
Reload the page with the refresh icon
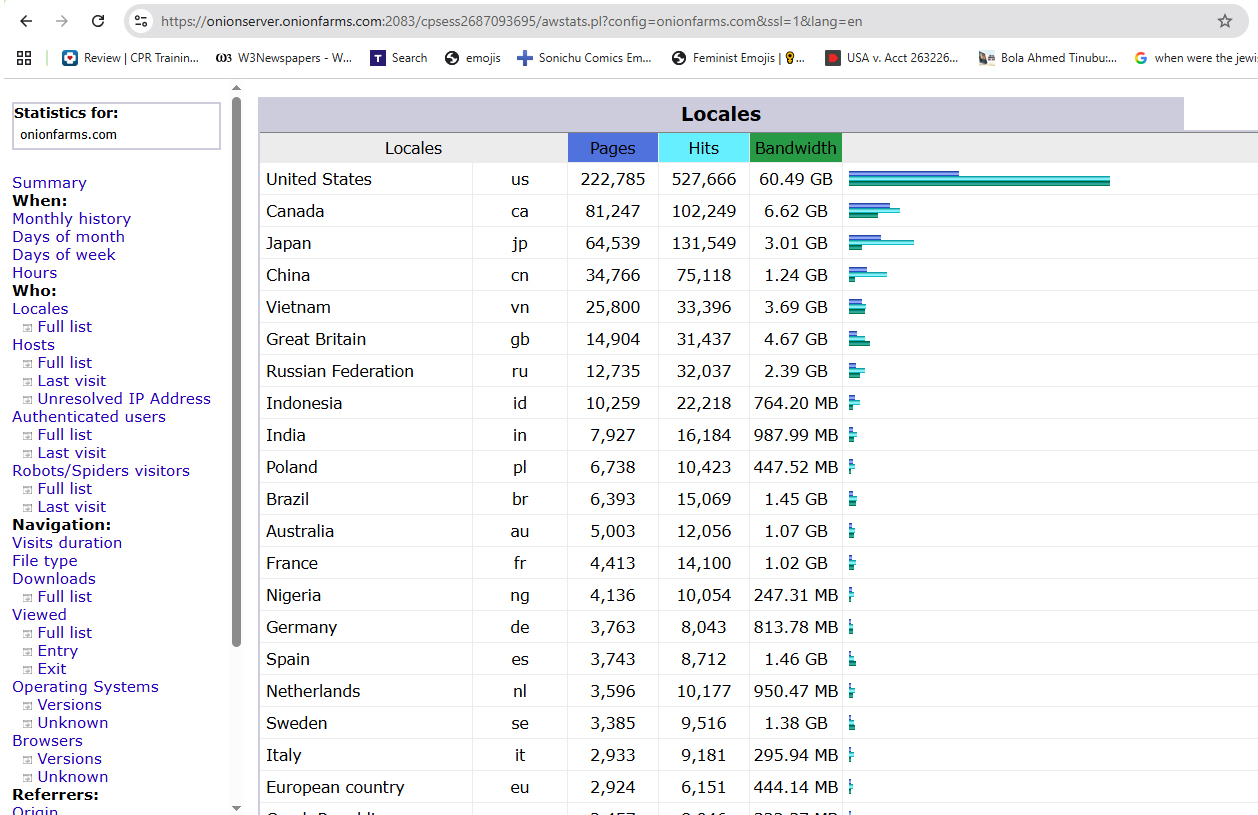point(98,21)
